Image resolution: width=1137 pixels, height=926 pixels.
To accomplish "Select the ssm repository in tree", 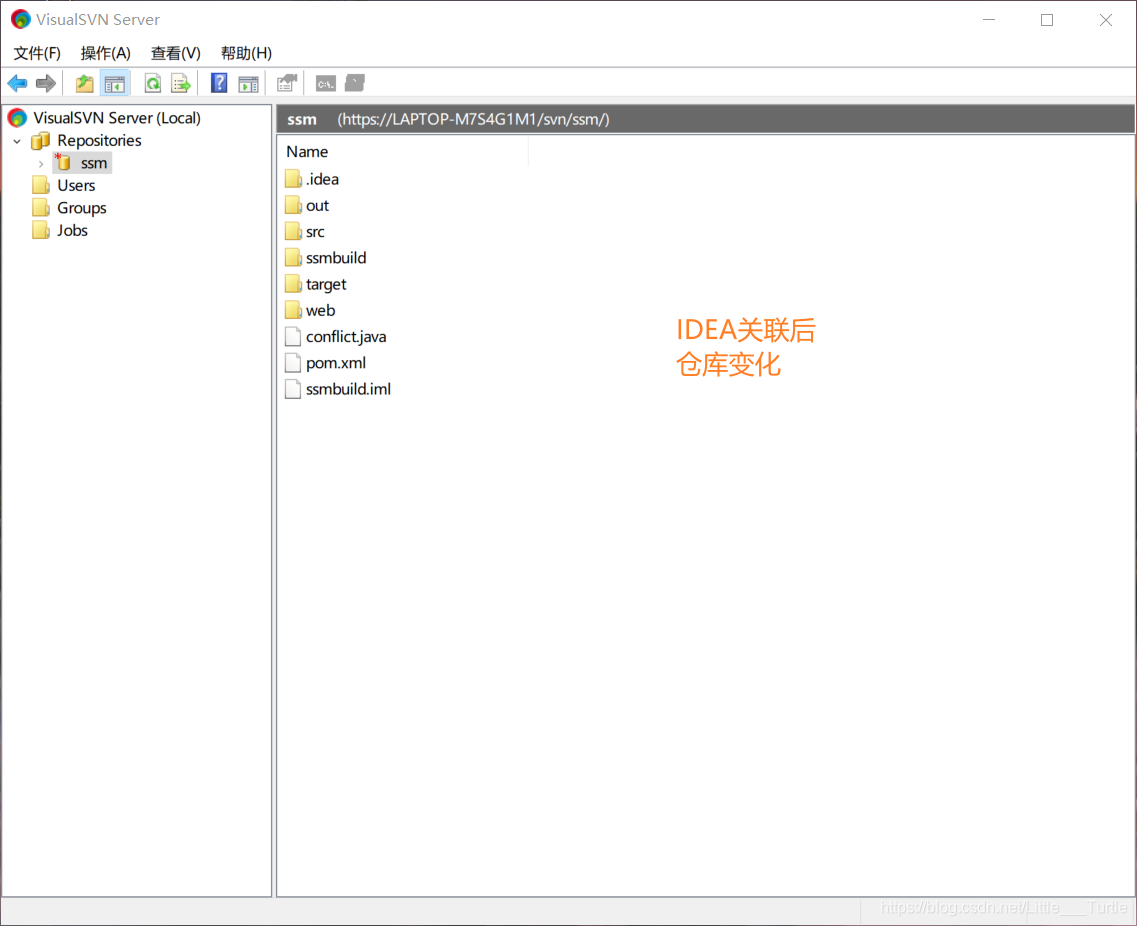I will click(x=94, y=163).
